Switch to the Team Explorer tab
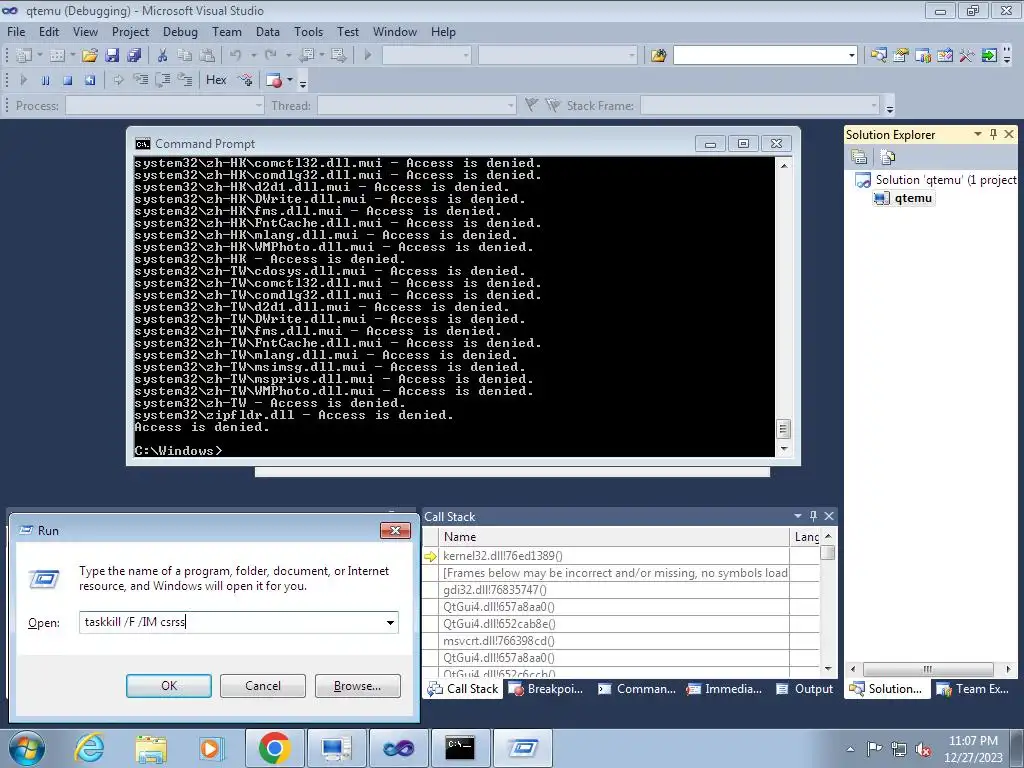 pyautogui.click(x=973, y=689)
